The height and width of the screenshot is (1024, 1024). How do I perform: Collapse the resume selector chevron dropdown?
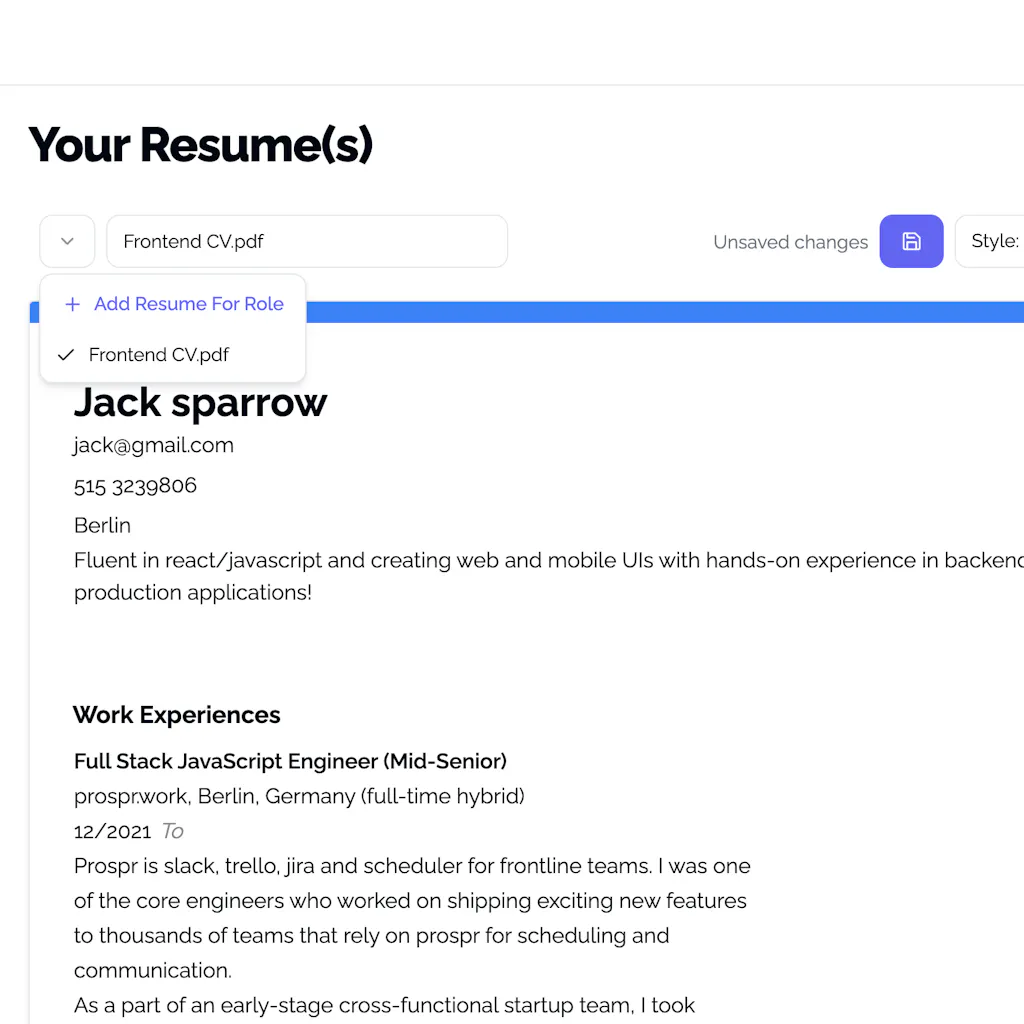click(67, 241)
